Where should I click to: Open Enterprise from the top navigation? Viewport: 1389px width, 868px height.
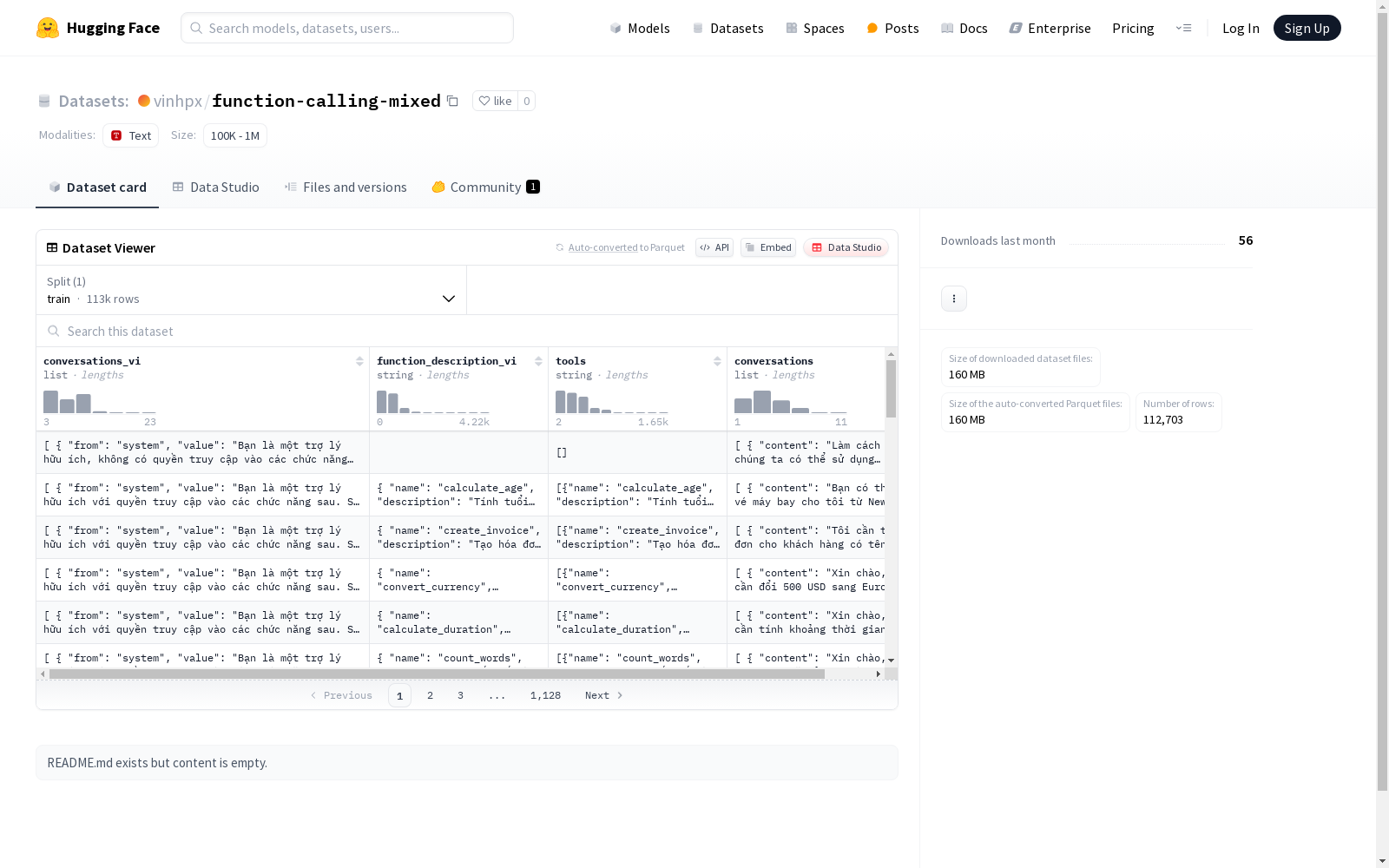pos(1050,28)
